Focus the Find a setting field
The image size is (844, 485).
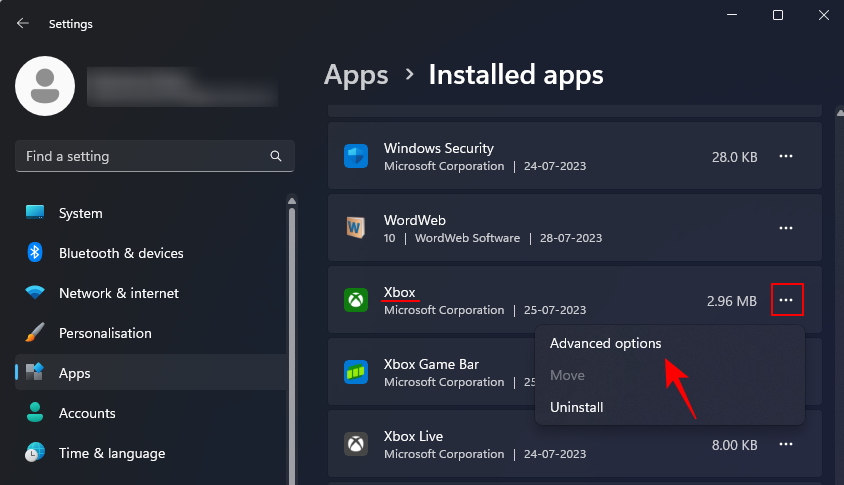[155, 156]
